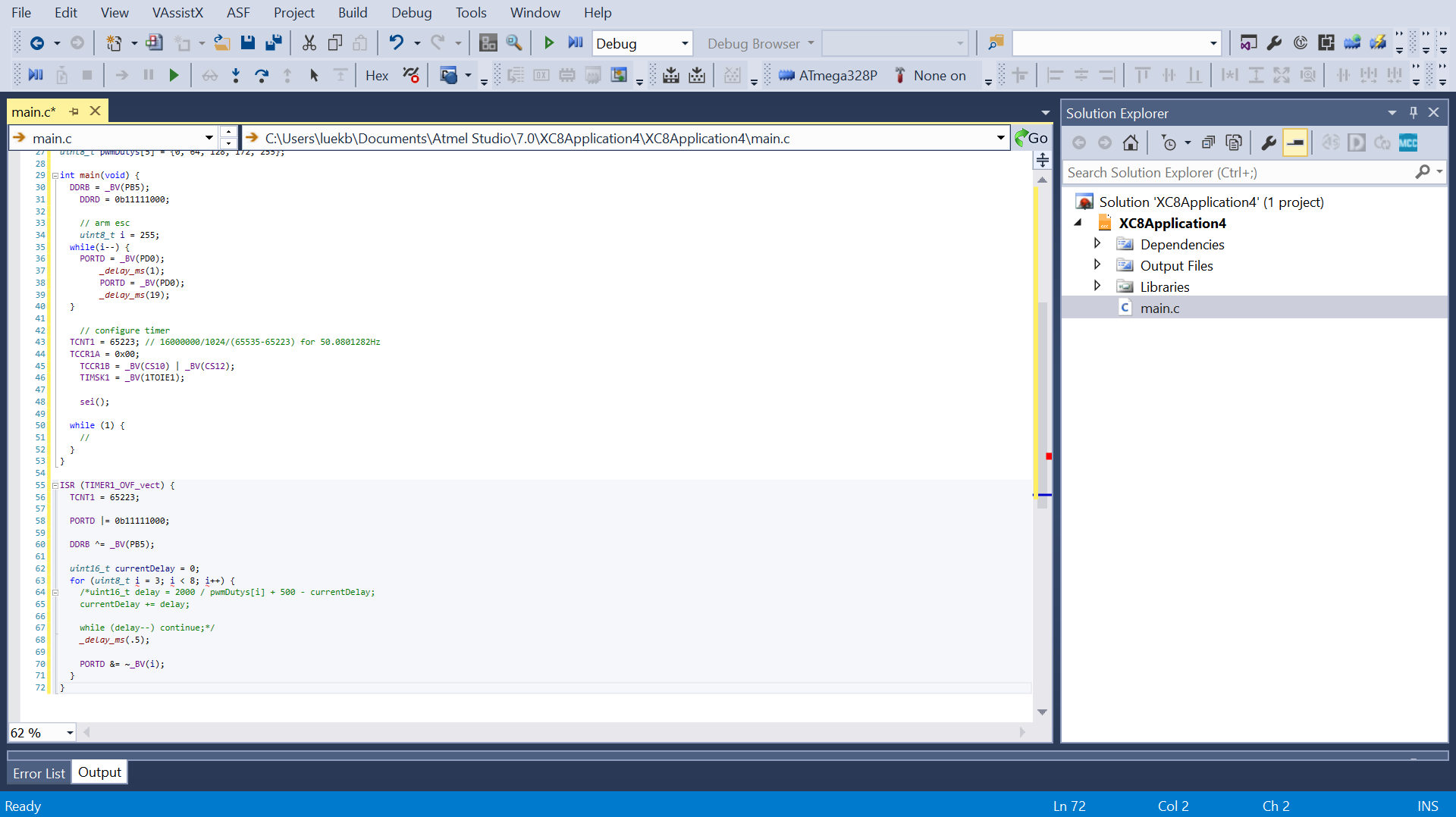Open the Debug menu

pos(412,13)
